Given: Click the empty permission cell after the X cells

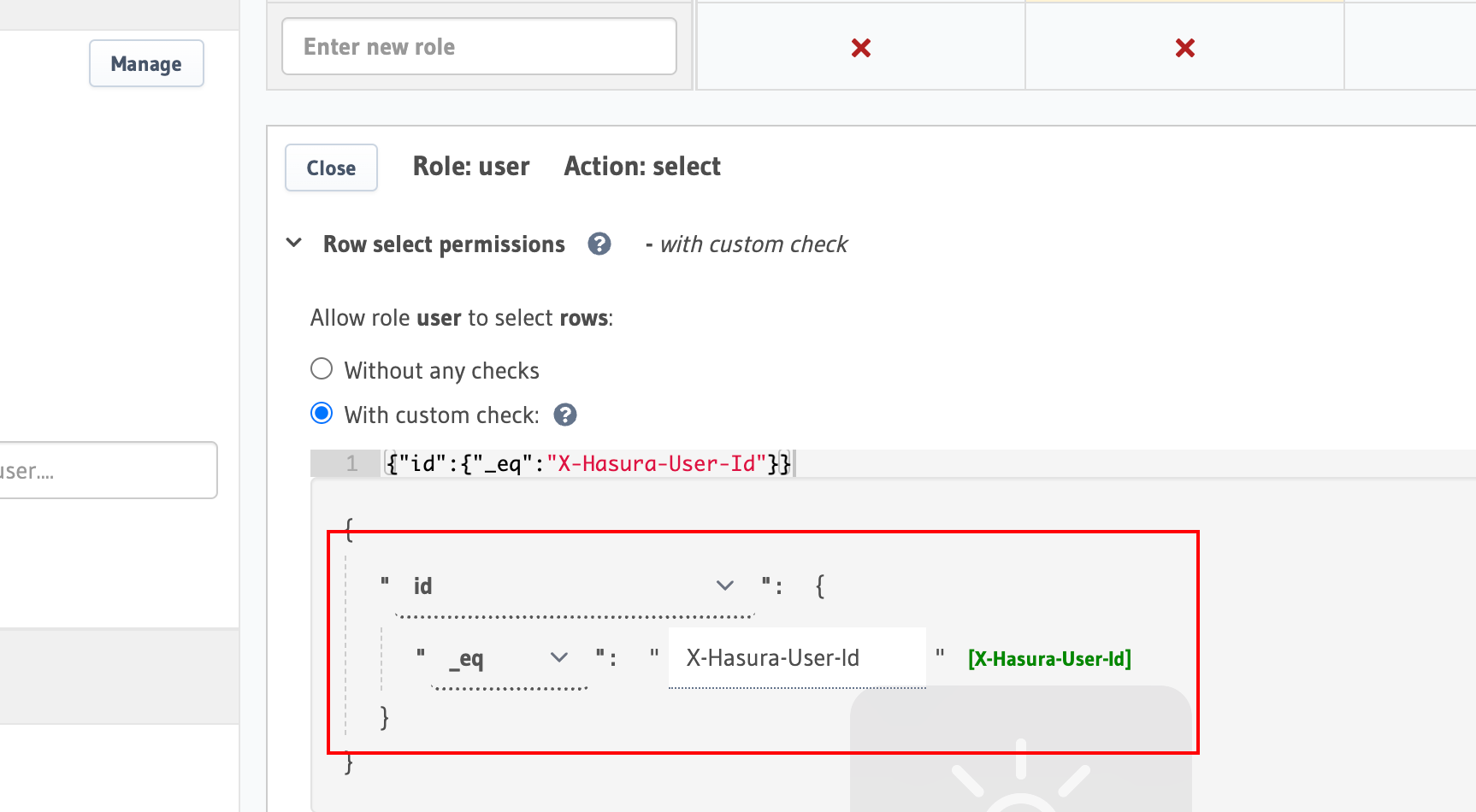Looking at the screenshot, I should pyautogui.click(x=1410, y=46).
